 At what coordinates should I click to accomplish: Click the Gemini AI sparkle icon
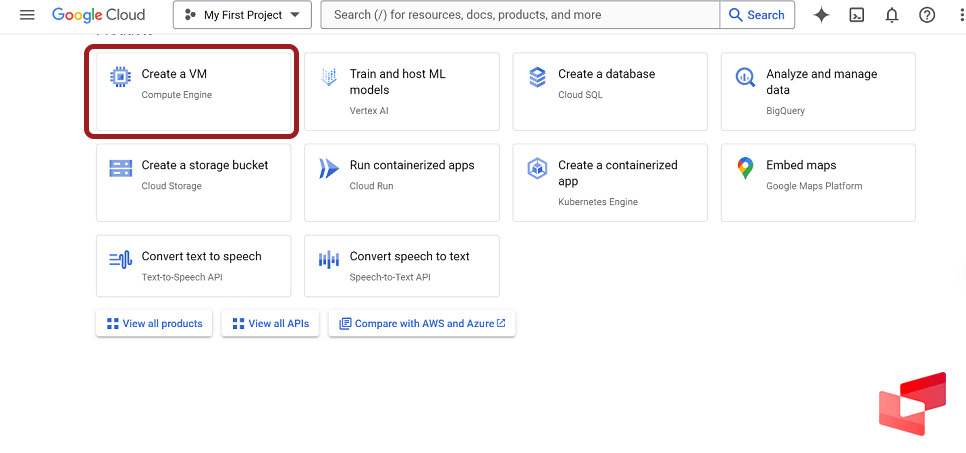point(821,15)
